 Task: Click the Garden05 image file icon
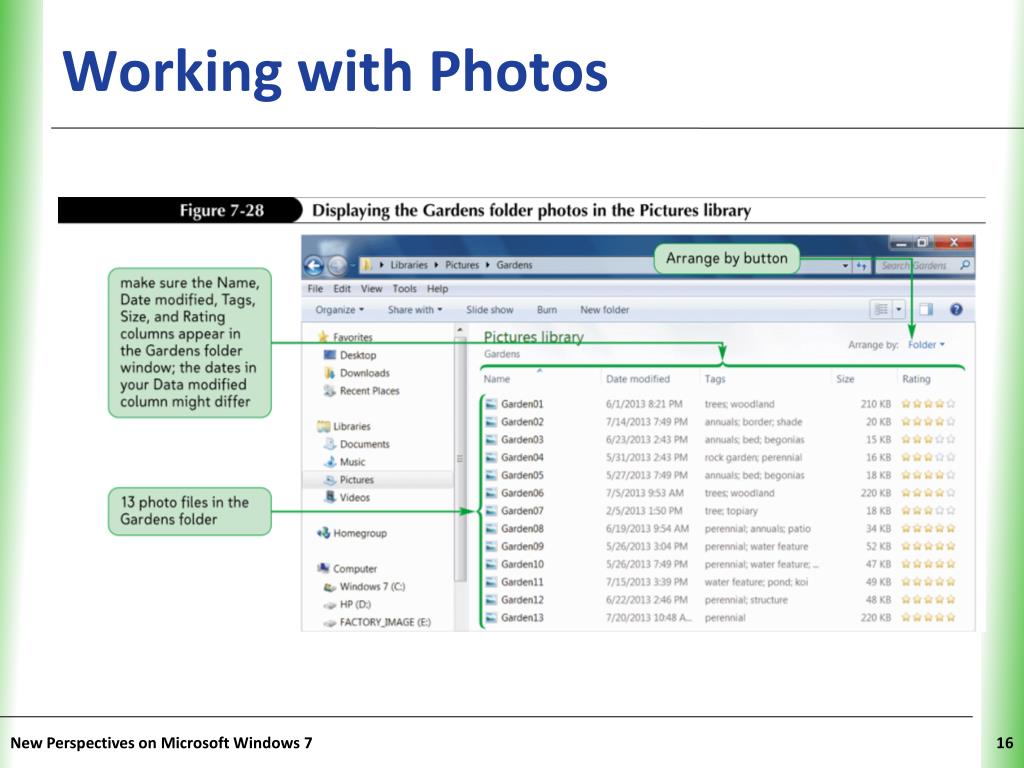click(491, 475)
